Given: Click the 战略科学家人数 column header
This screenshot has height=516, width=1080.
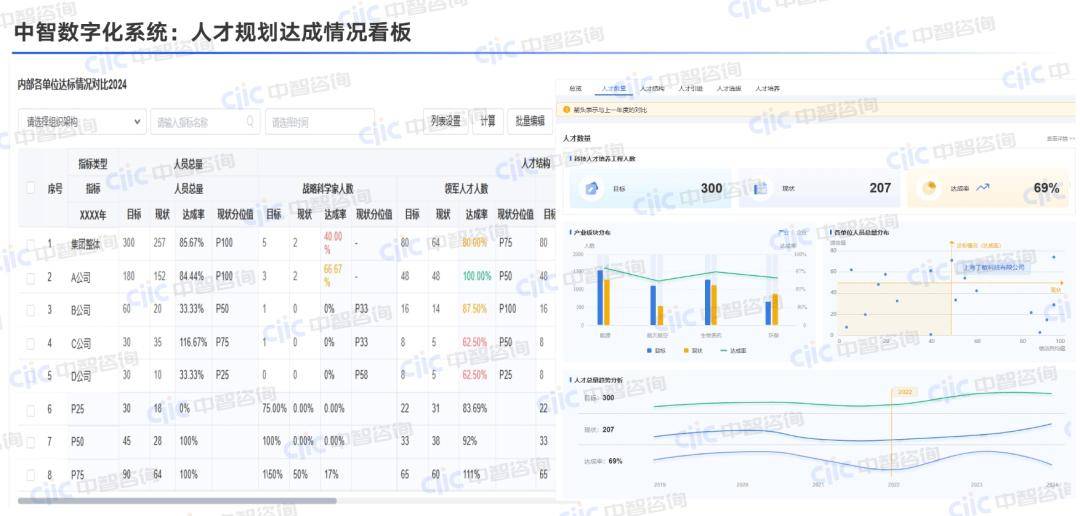Looking at the screenshot, I should [x=328, y=188].
